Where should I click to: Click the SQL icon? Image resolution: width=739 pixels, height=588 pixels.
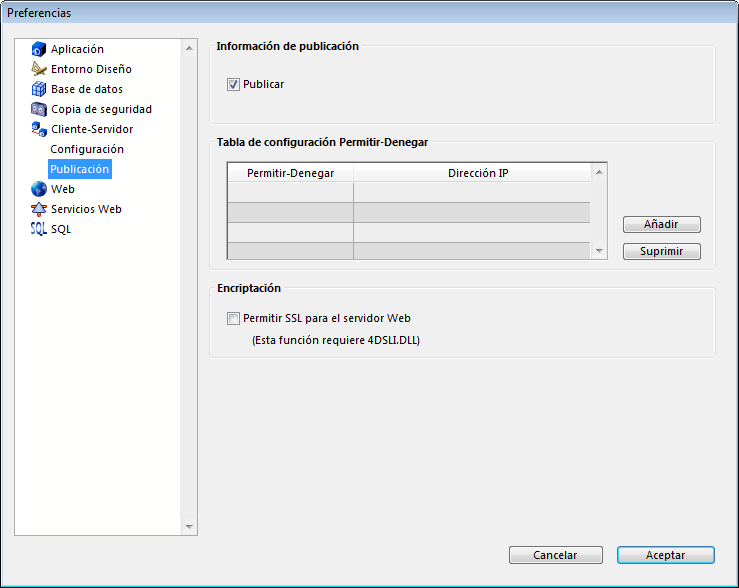tap(39, 229)
